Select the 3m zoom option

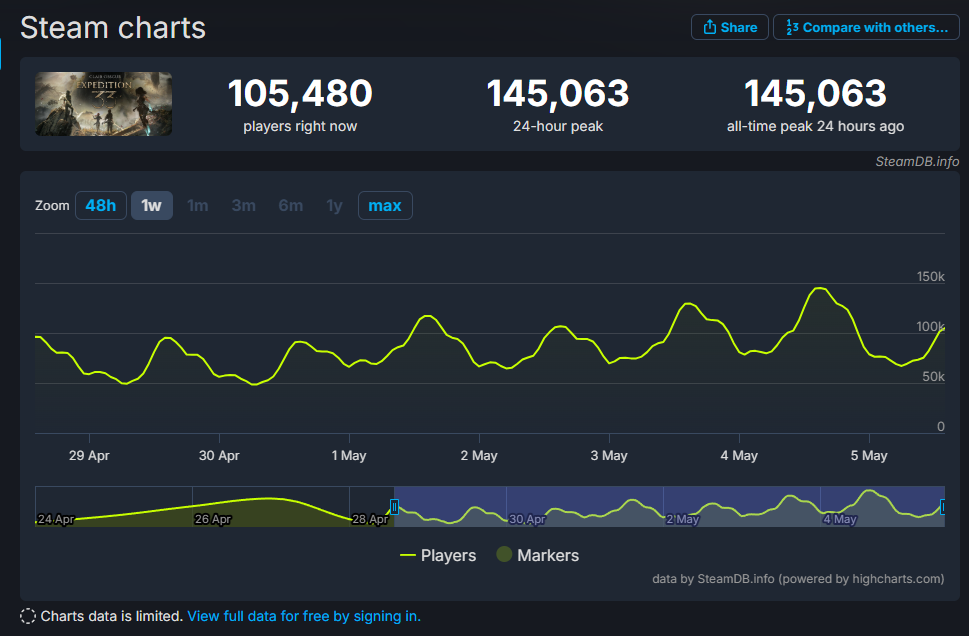243,205
